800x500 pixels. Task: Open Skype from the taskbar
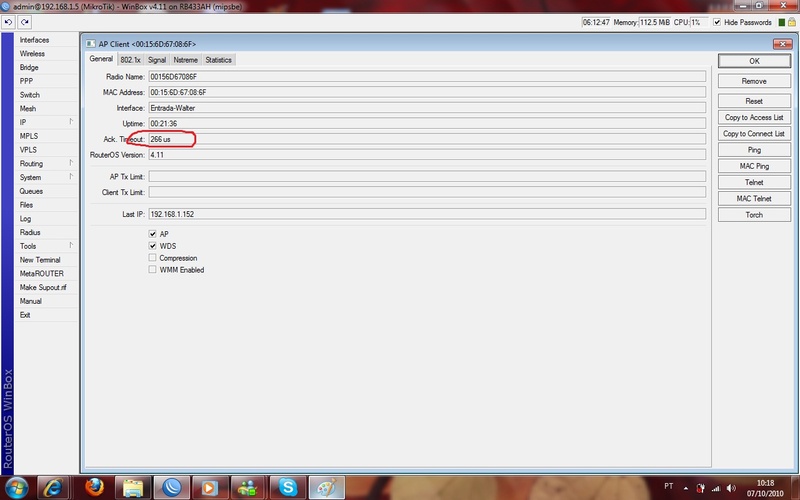[288, 488]
